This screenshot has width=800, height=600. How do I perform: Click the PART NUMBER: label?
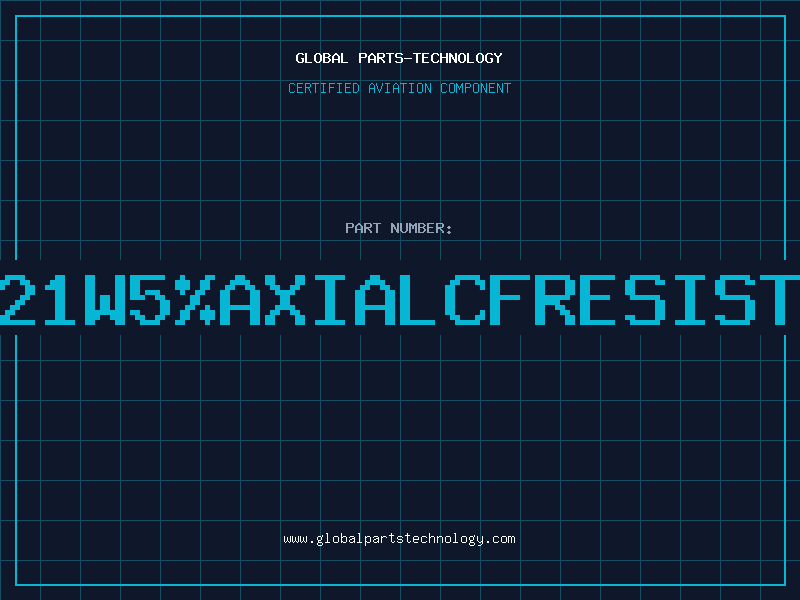click(x=399, y=228)
